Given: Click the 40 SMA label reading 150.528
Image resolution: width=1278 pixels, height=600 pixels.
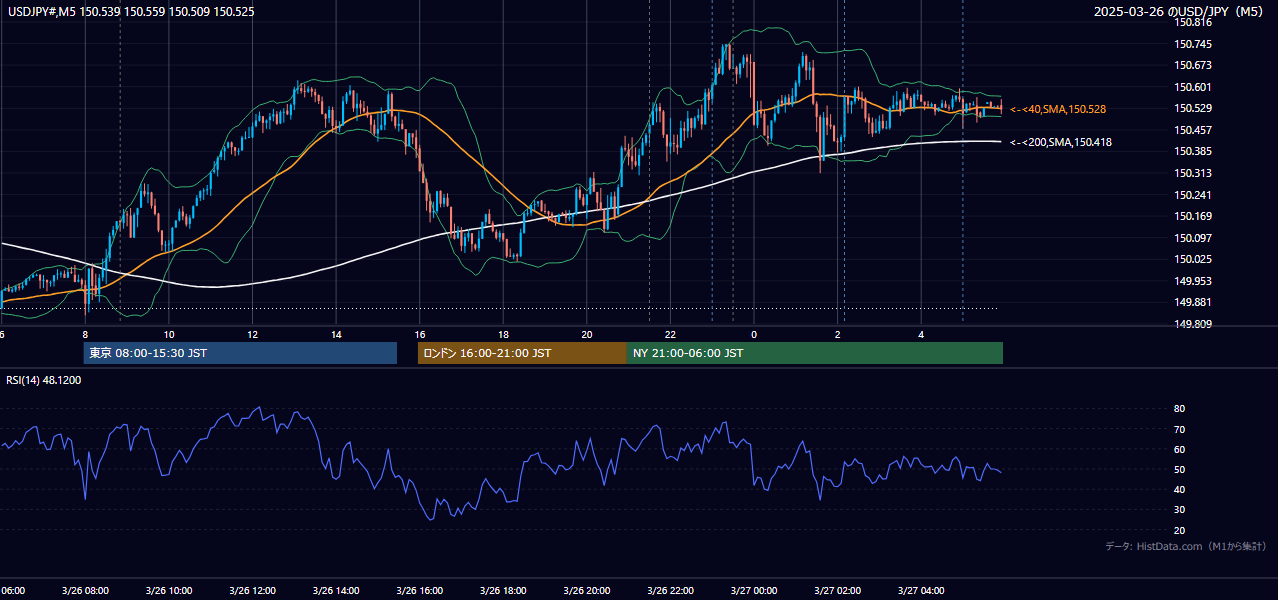Looking at the screenshot, I should click(1058, 109).
